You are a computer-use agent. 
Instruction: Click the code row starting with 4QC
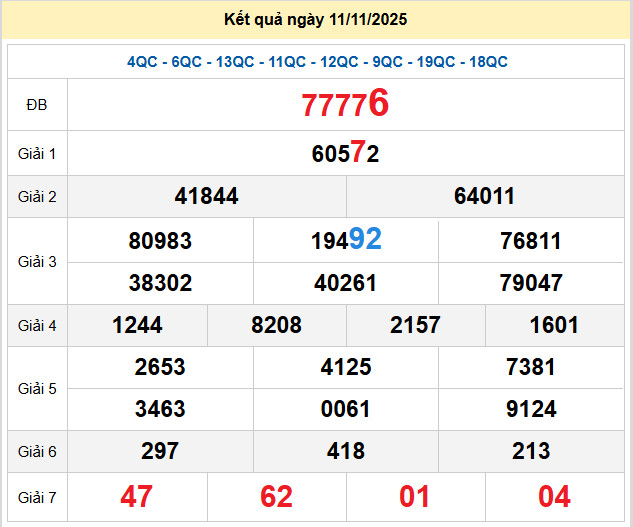pos(317,62)
